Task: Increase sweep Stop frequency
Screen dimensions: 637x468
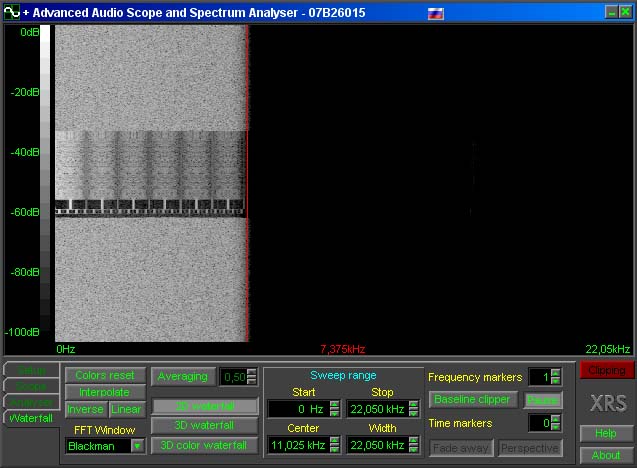Action: pyautogui.click(x=414, y=405)
